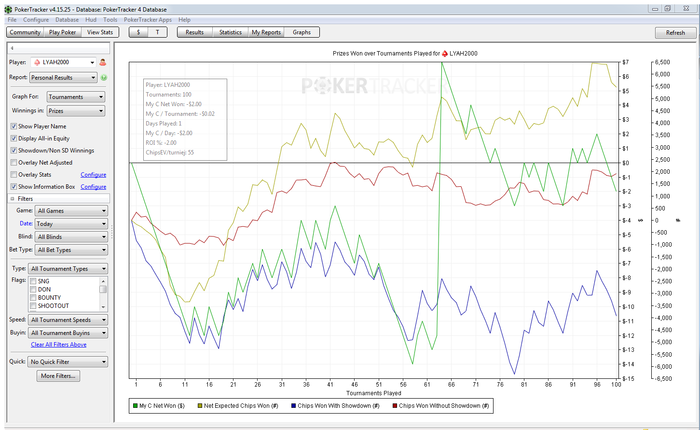Image resolution: width=700 pixels, height=430 pixels.
Task: Check the SNG flag checkbox
Action: [33, 281]
